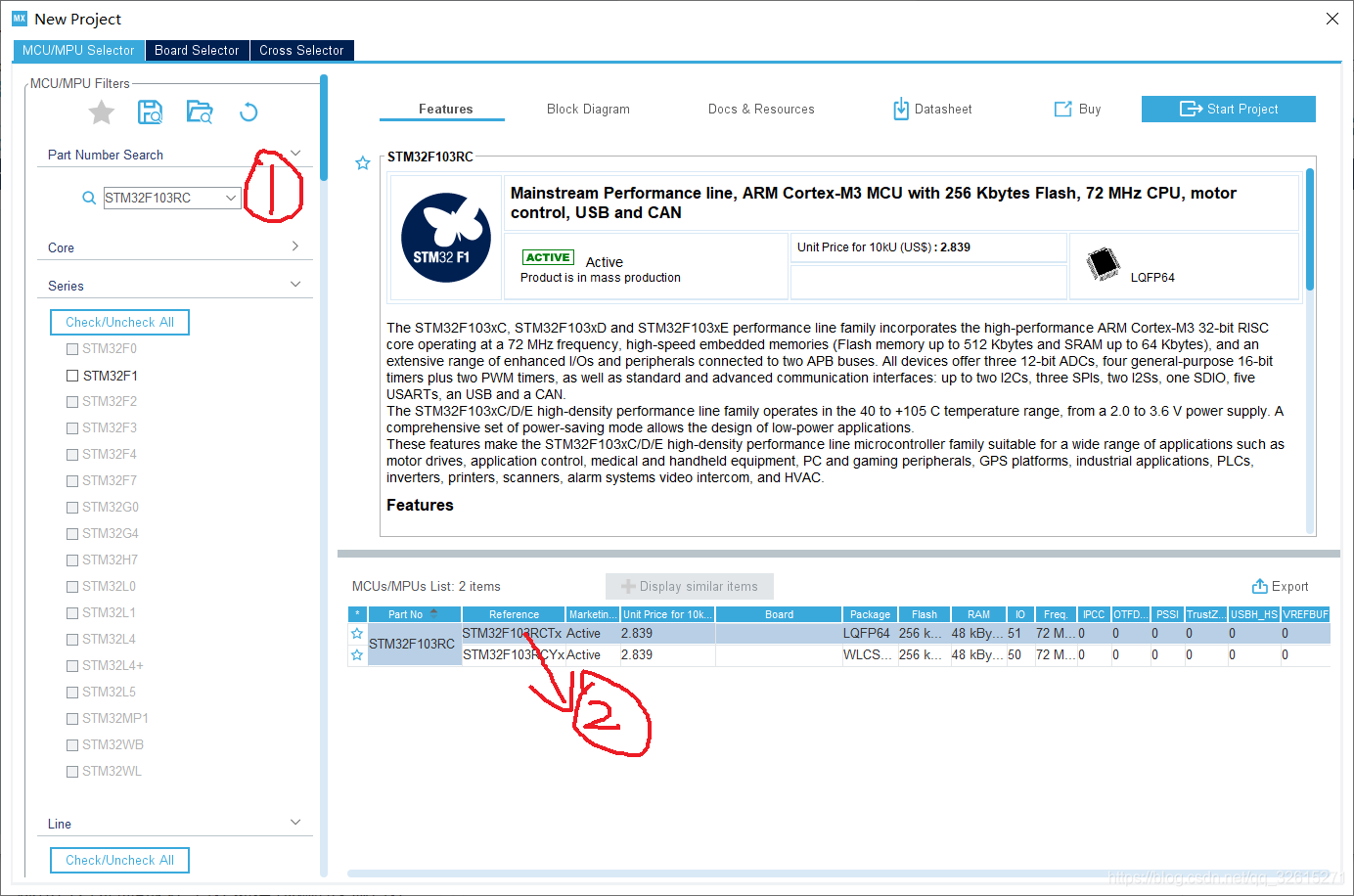
Task: Toggle the STM32WB series checkbox
Action: click(72, 745)
